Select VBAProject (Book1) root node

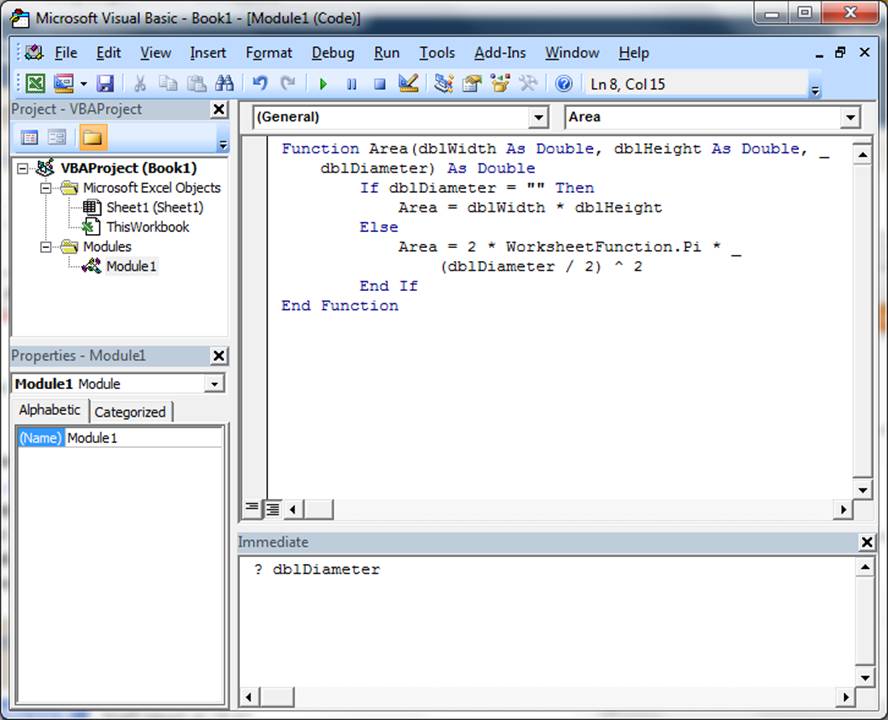(129, 168)
